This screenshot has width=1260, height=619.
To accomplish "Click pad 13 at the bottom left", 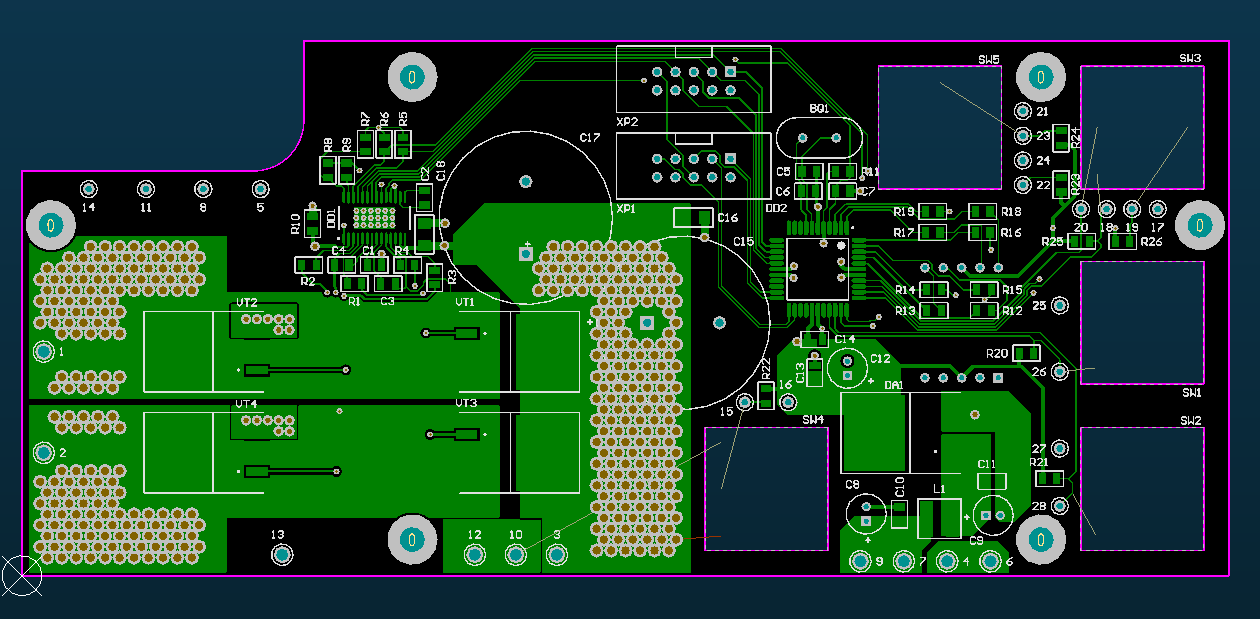I will [x=281, y=554].
